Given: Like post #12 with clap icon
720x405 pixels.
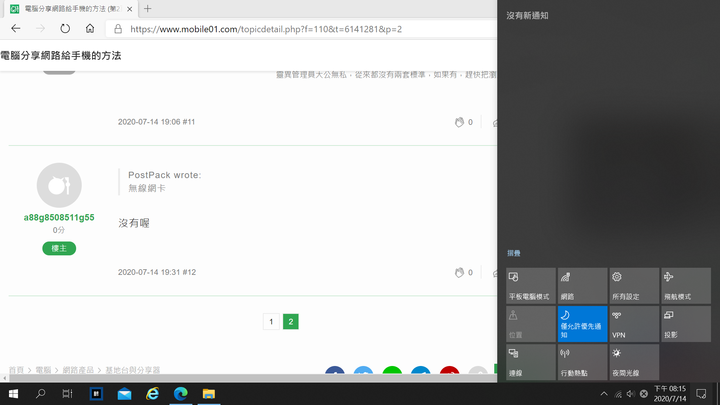Looking at the screenshot, I should pos(459,272).
